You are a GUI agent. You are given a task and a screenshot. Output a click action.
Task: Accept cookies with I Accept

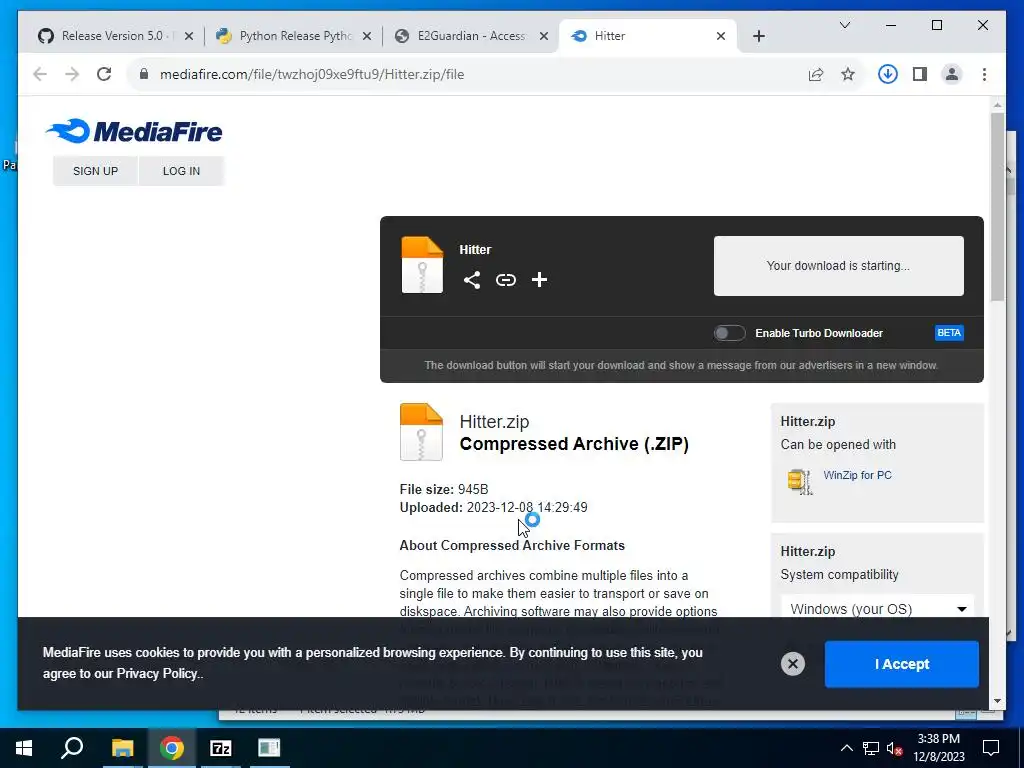click(x=901, y=664)
